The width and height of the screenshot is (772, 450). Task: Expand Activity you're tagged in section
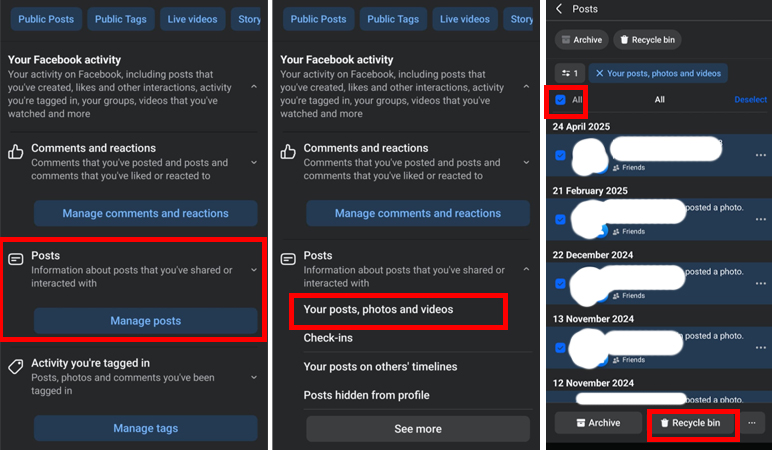pos(254,378)
